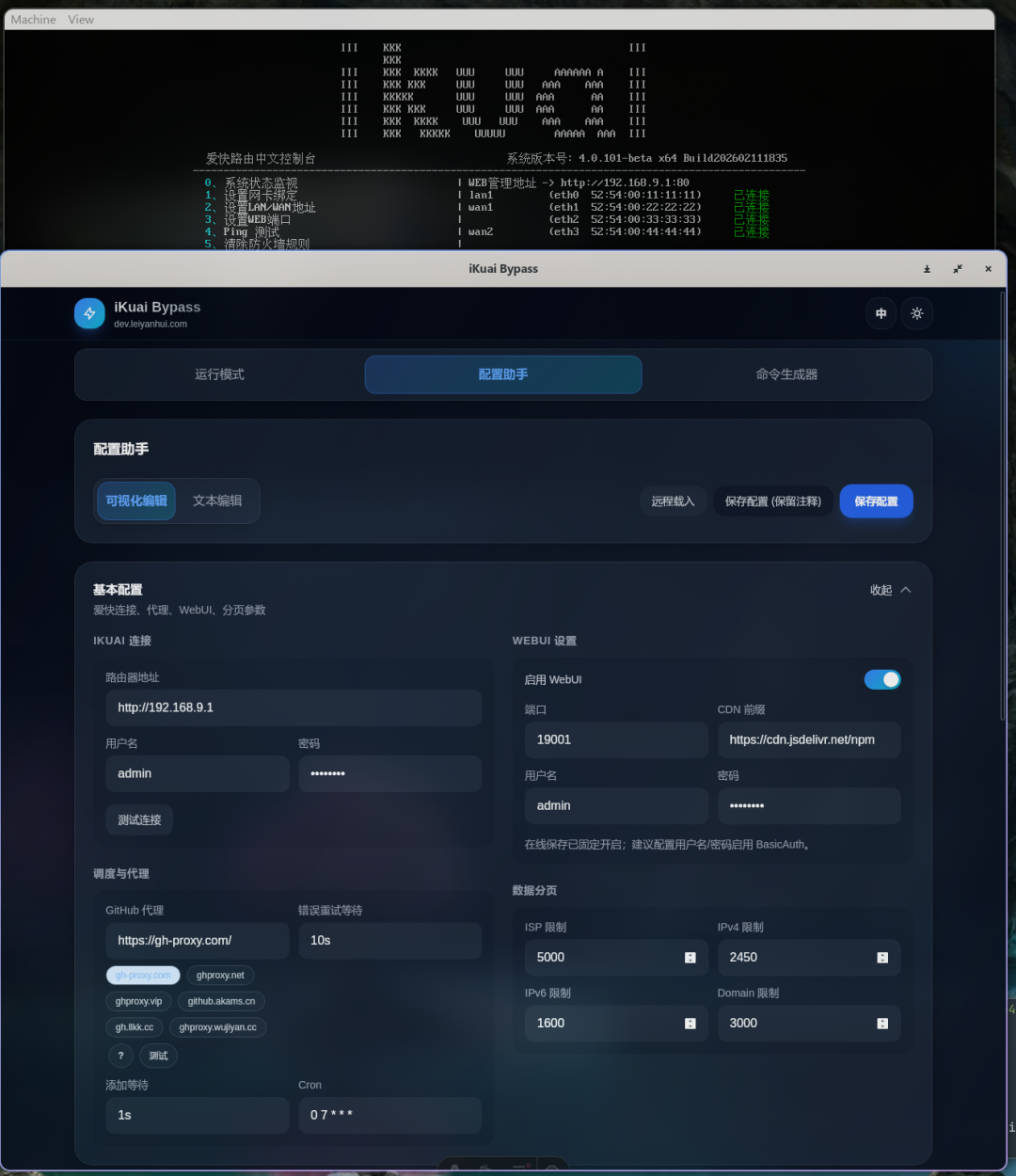
Task: Choose the gh.llkk.cc proxy chip
Action: click(135, 1027)
